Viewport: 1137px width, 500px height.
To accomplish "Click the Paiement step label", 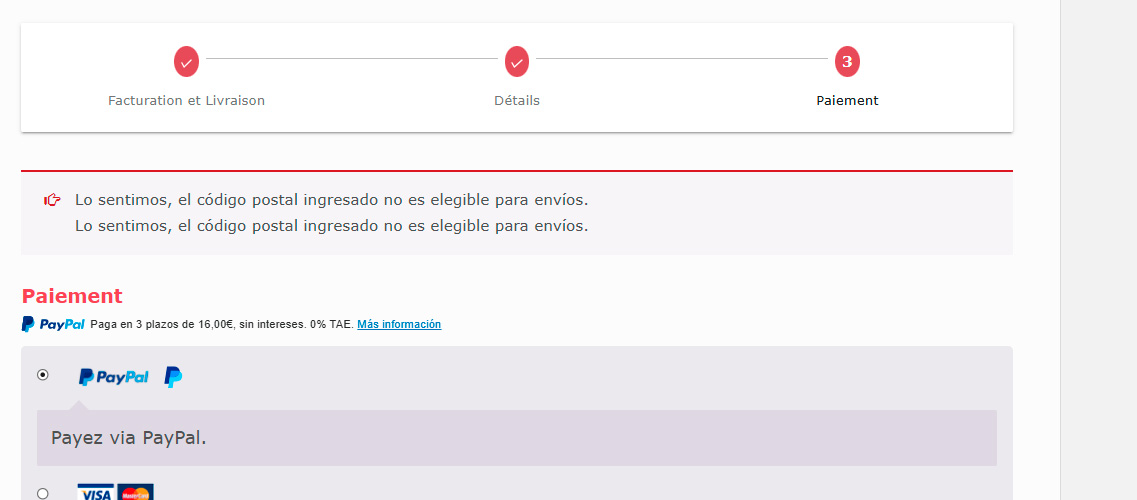I will 847,101.
